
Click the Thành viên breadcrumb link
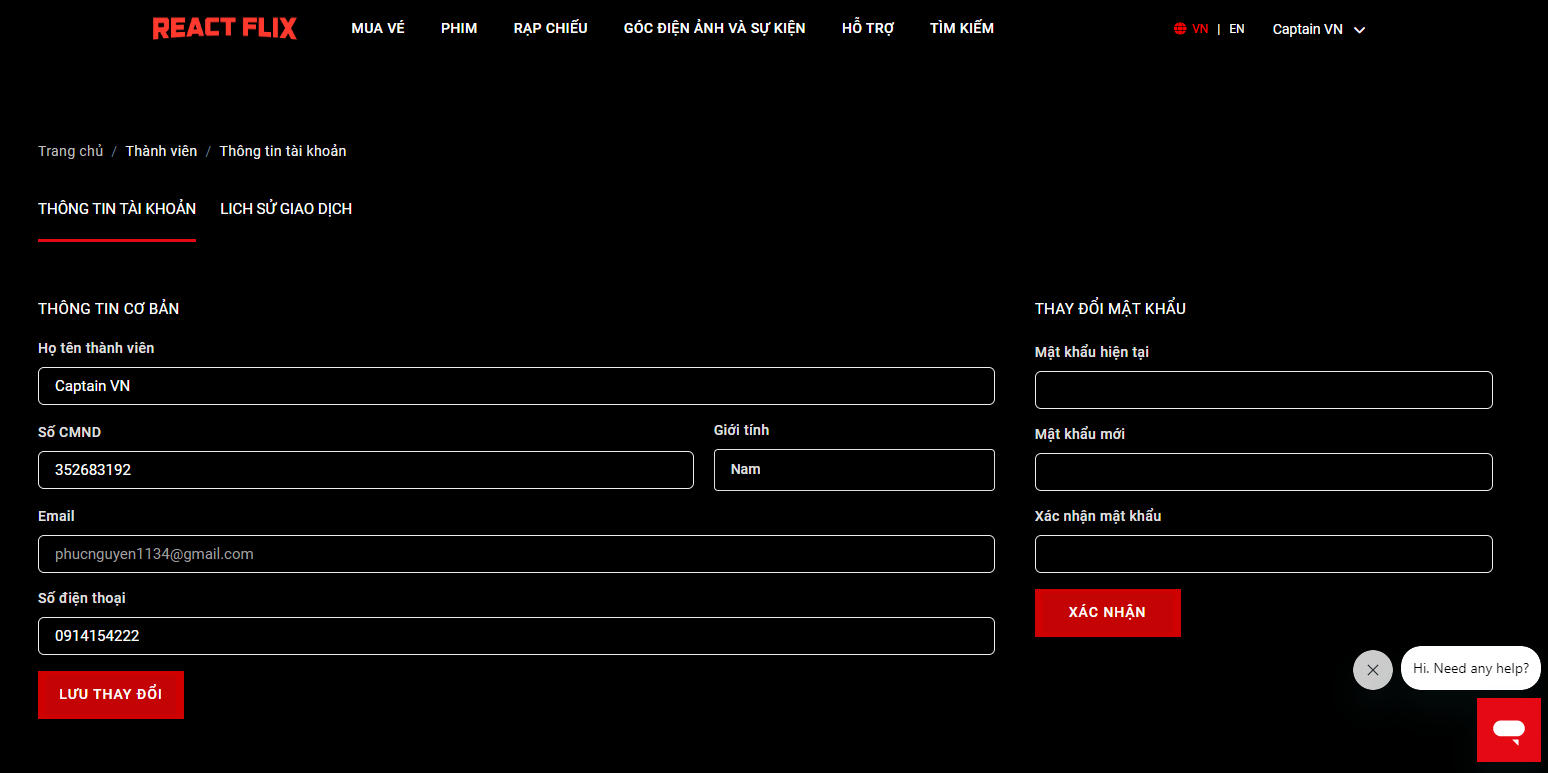(x=161, y=150)
